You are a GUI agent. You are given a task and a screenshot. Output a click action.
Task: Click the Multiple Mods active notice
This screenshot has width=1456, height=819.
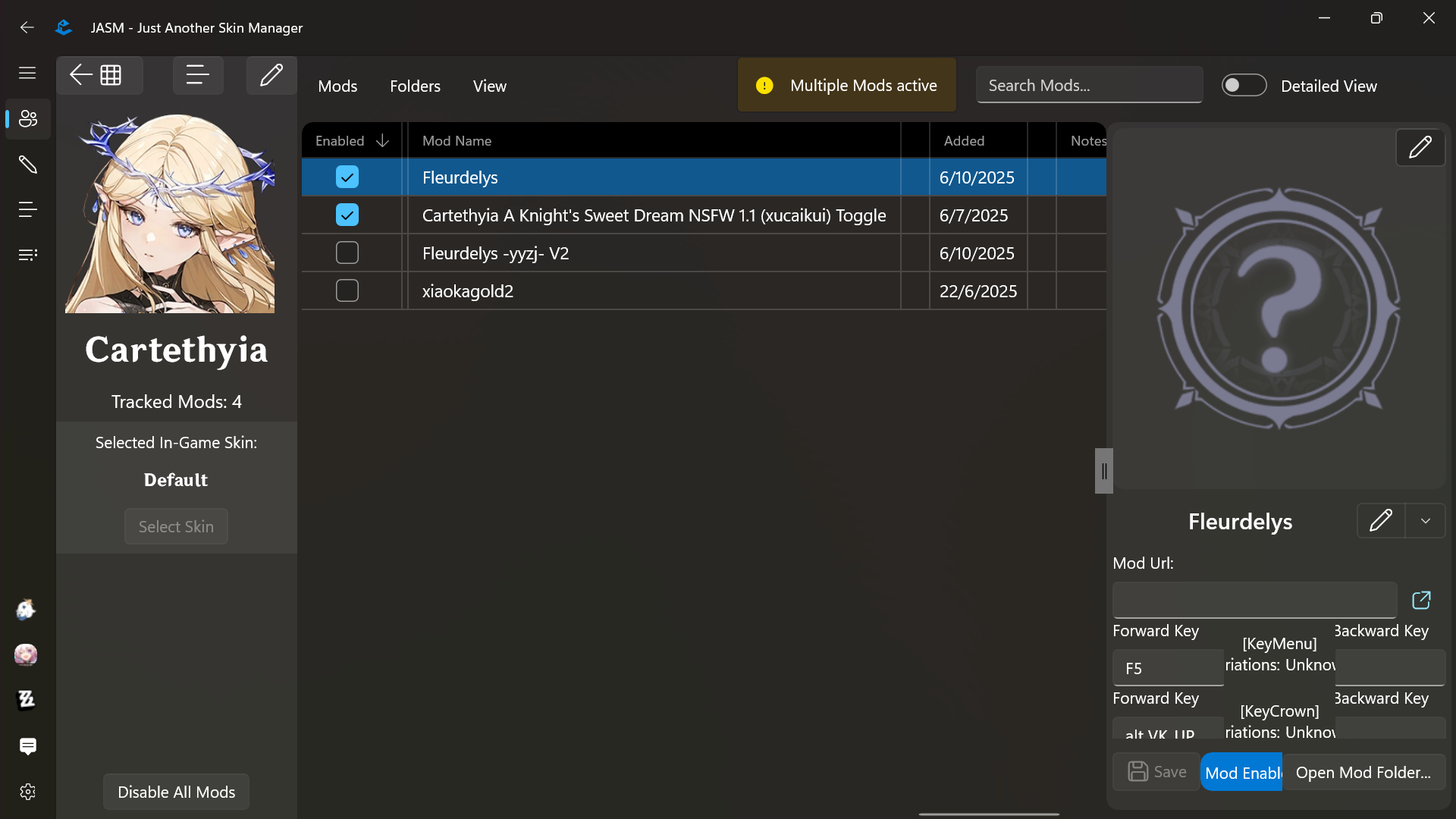(x=847, y=86)
